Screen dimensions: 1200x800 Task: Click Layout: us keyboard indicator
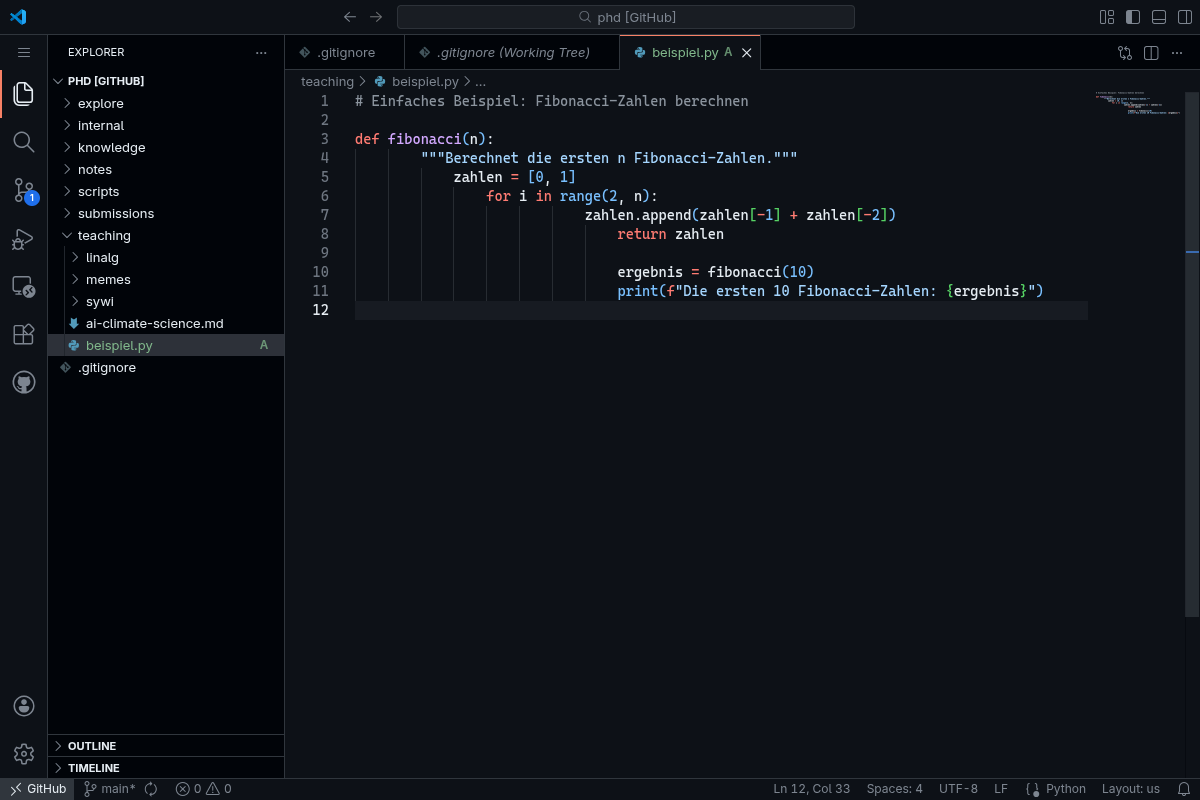tap(1131, 789)
